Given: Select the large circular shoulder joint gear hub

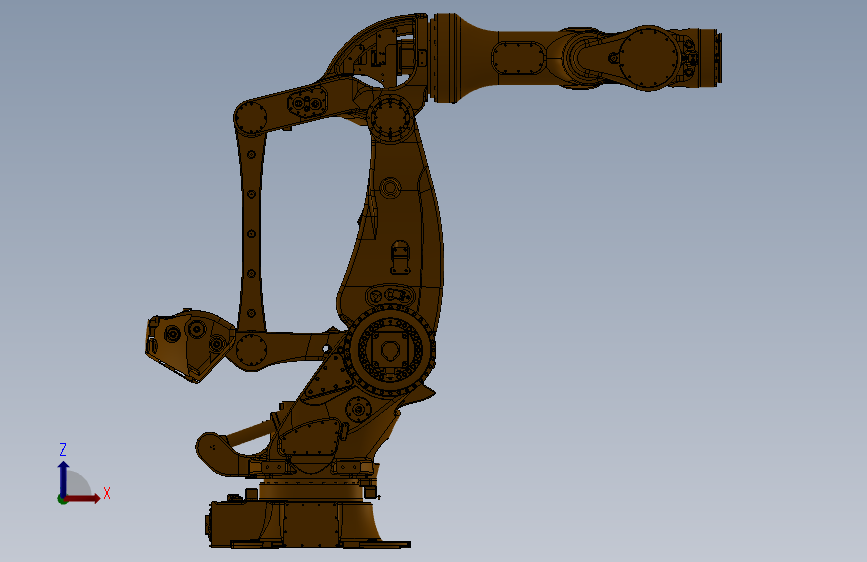Looking at the screenshot, I should click(x=391, y=350).
